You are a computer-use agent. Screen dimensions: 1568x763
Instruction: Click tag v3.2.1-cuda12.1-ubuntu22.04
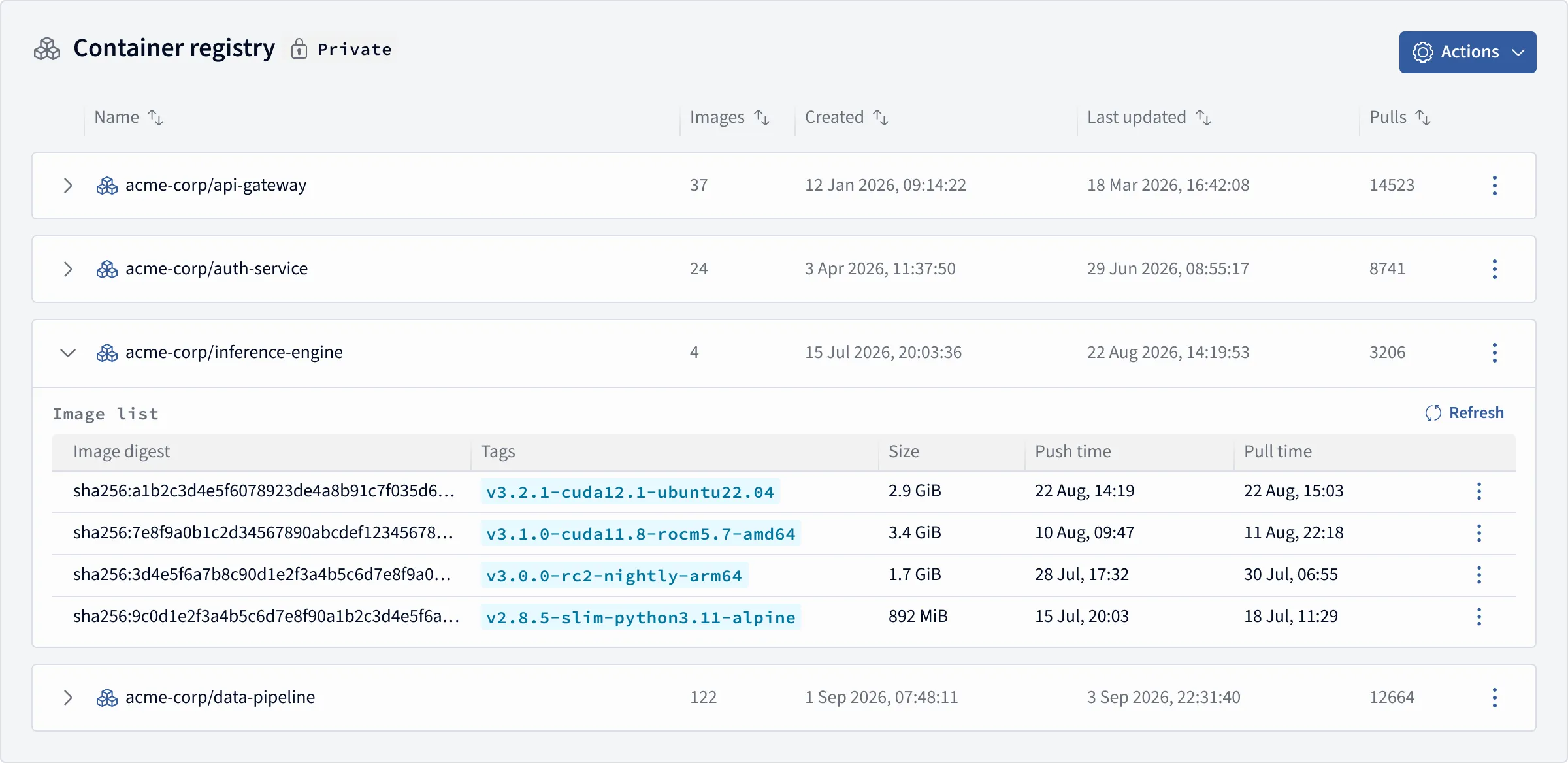[630, 492]
